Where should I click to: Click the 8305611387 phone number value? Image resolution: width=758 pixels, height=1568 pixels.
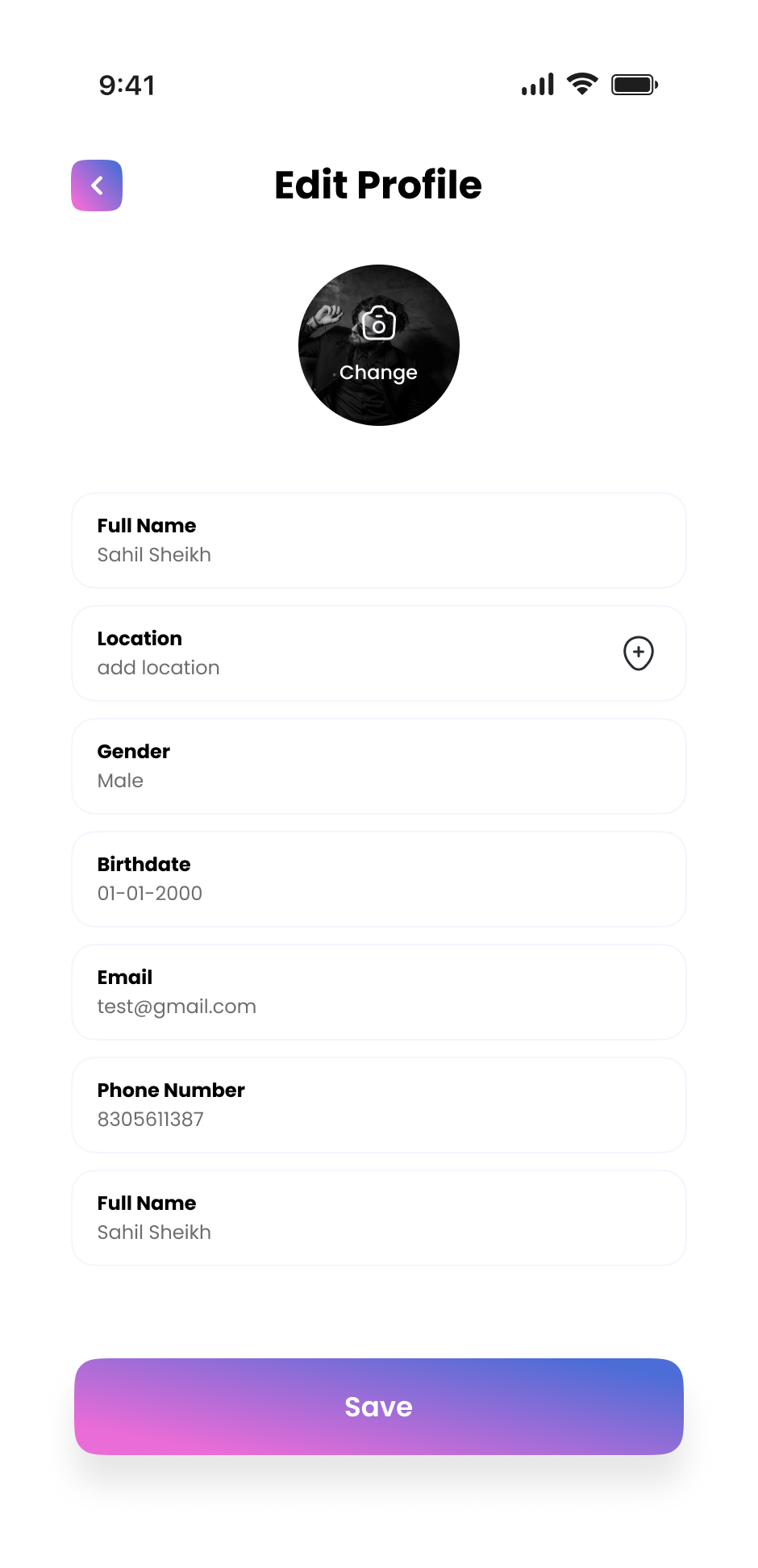pos(151,1120)
